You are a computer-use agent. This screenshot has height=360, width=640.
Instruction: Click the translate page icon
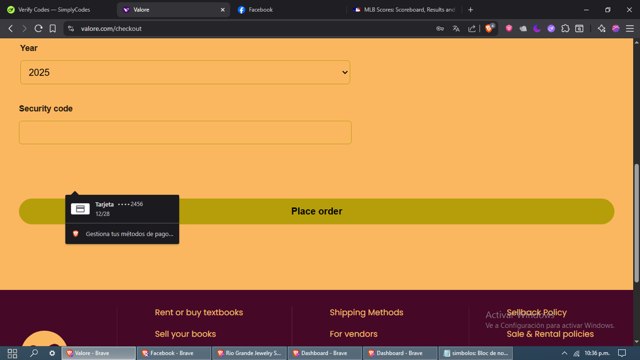pos(456,28)
